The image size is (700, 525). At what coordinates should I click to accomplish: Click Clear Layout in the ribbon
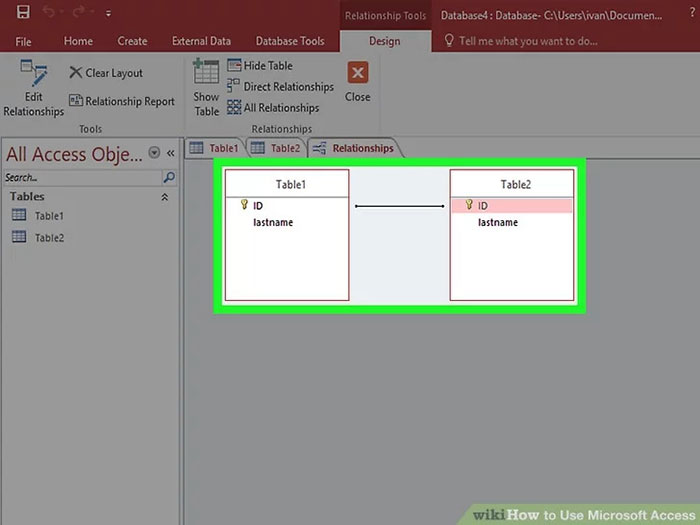pos(106,73)
